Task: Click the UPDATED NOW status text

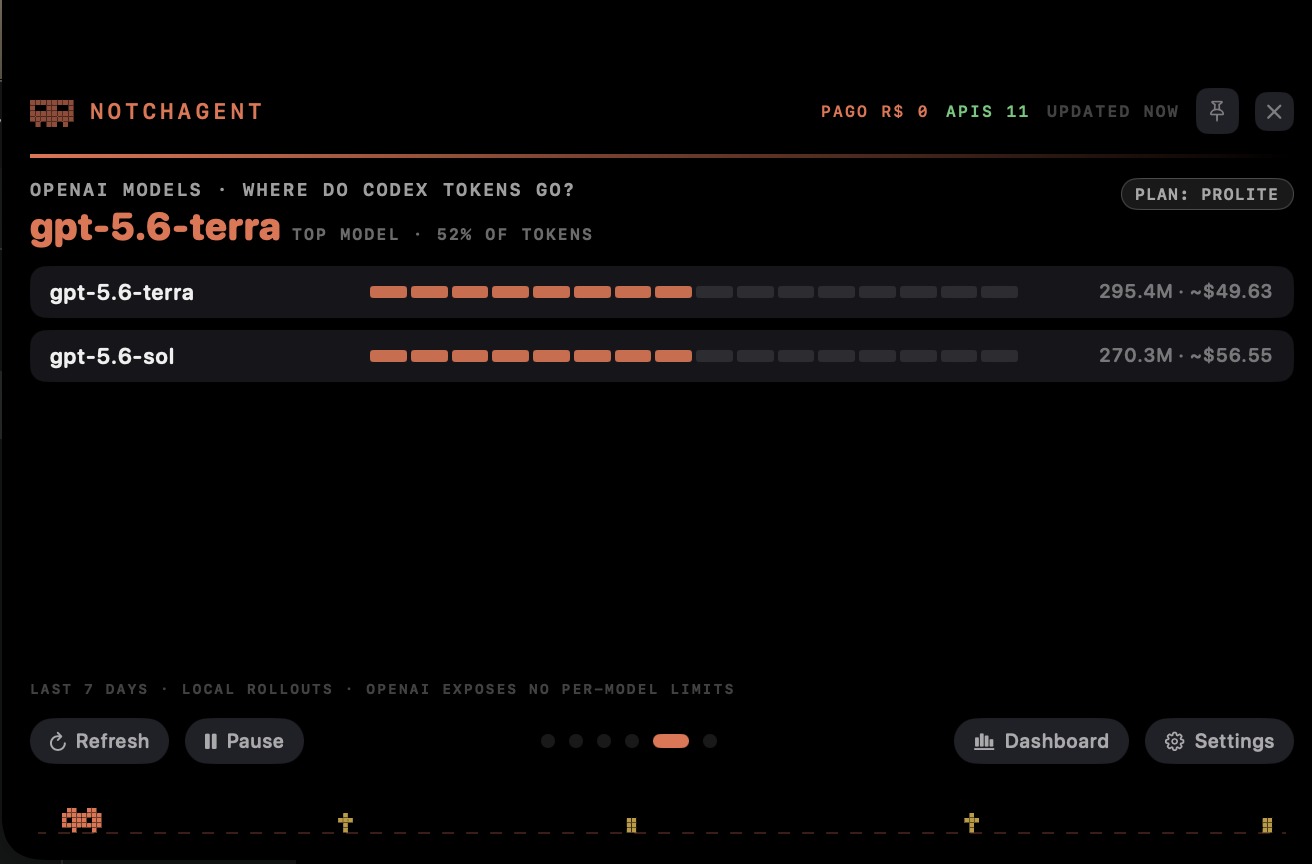Action: [1113, 112]
